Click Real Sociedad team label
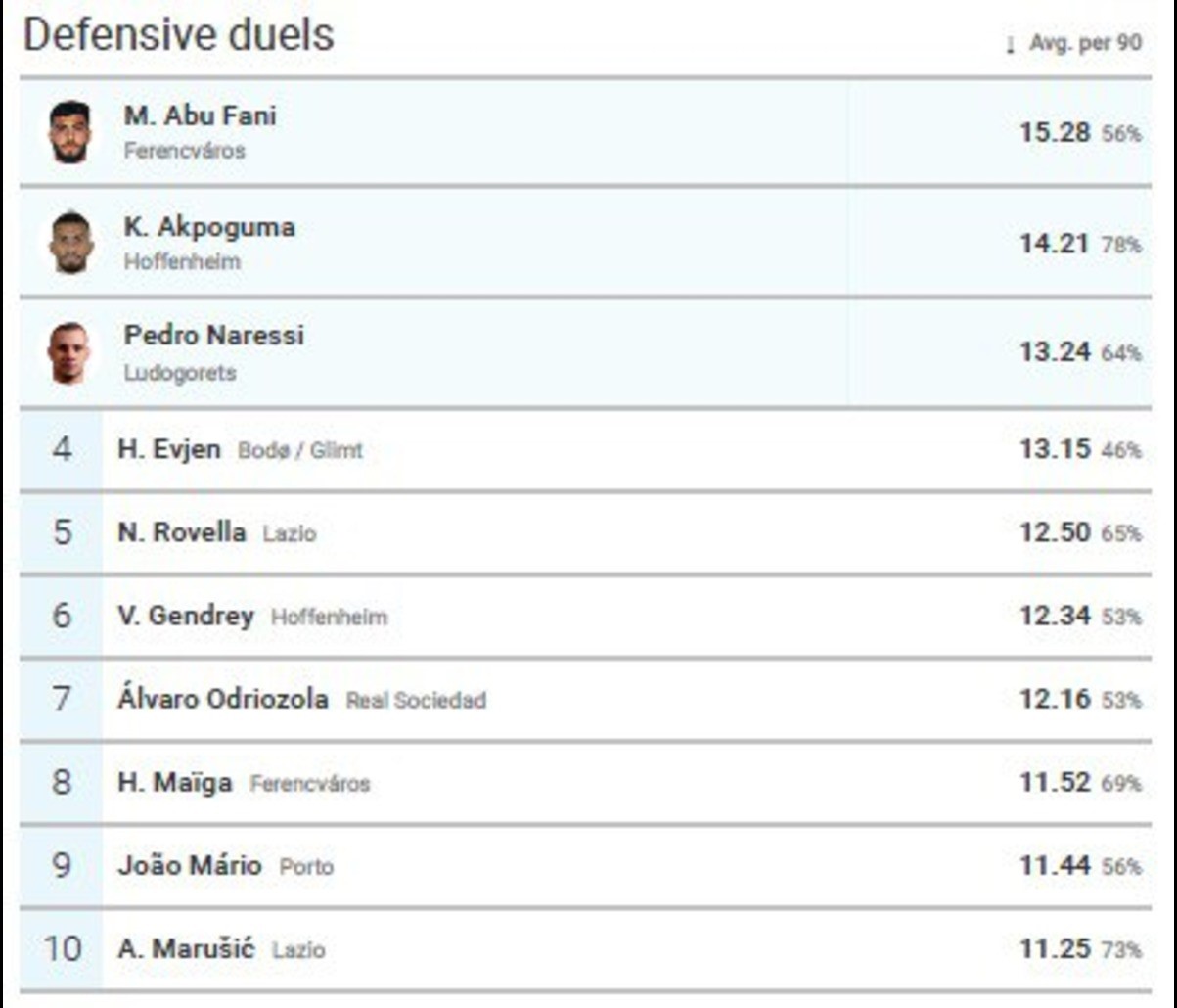Viewport: 1177px width, 1008px height. click(x=416, y=701)
